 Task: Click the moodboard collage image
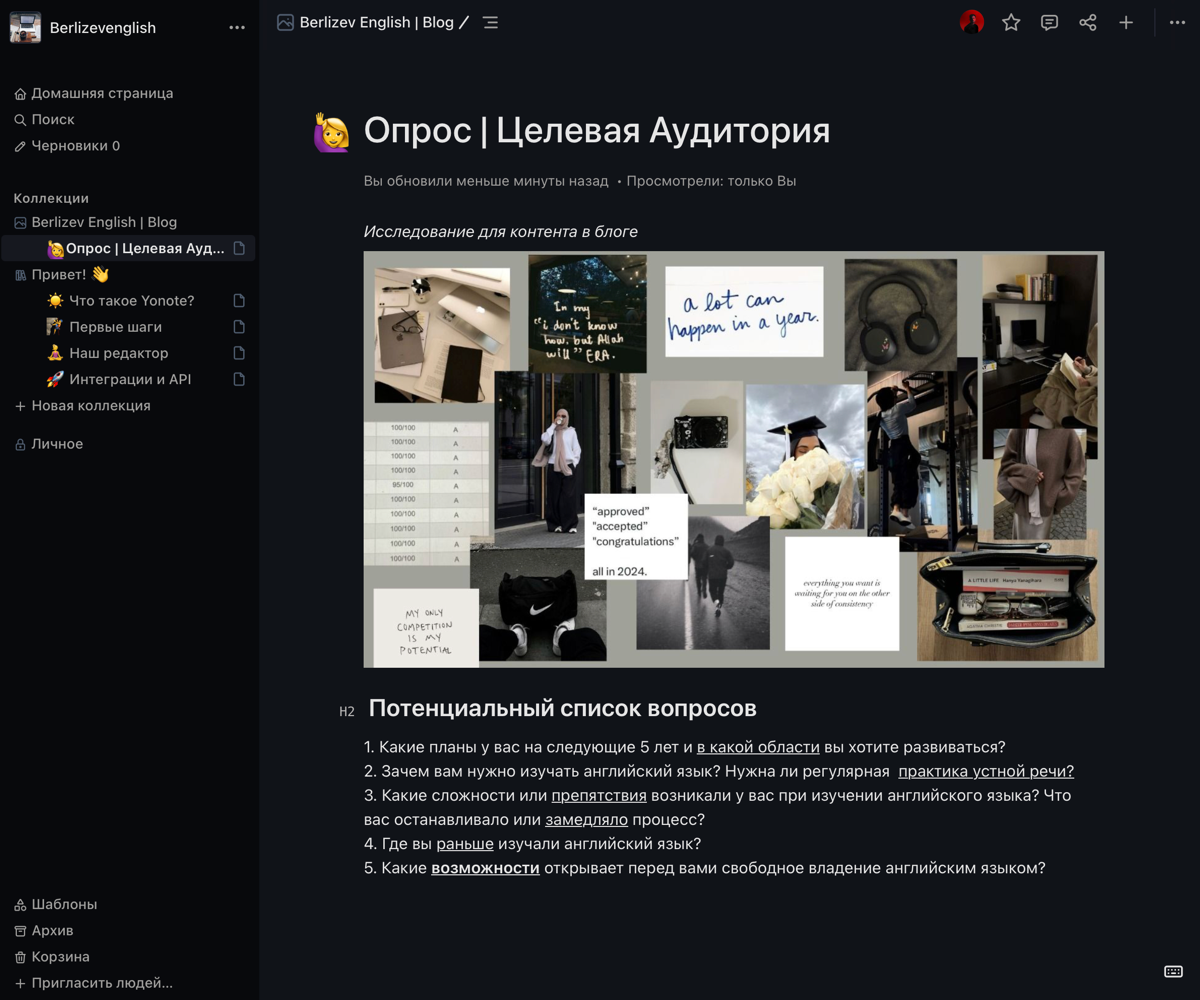pos(734,459)
